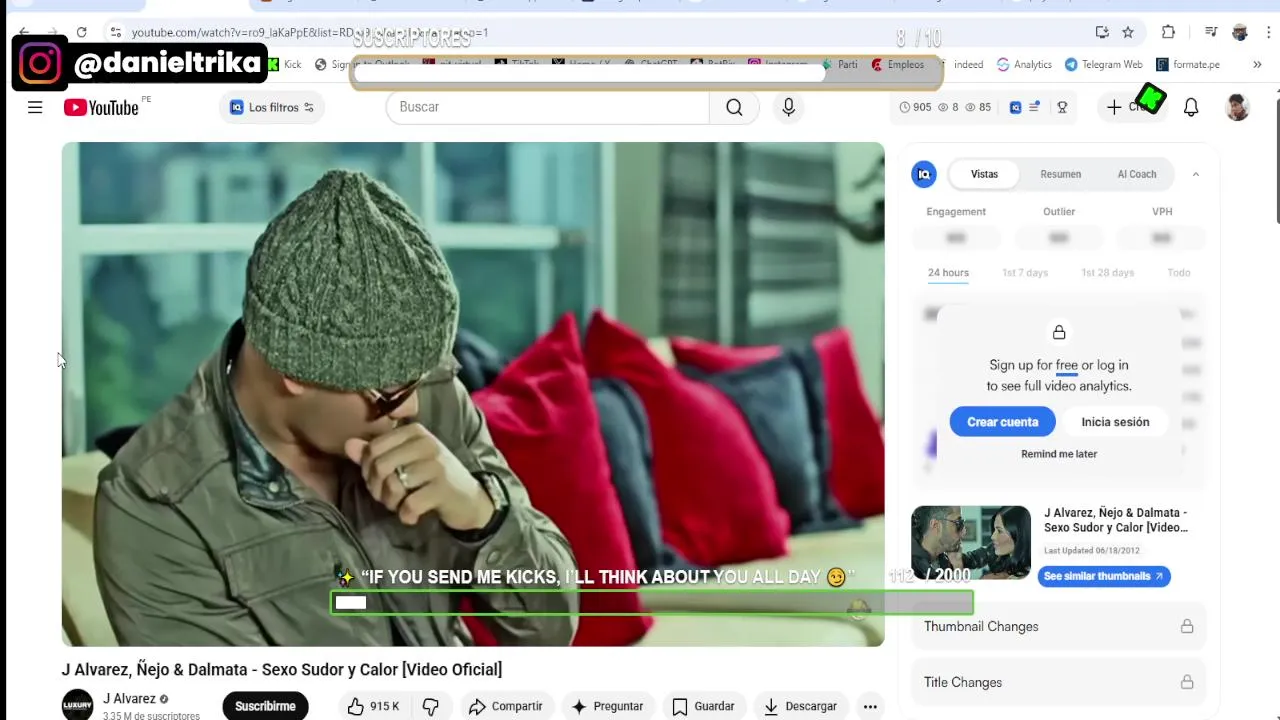
Task: Switch to the Resumen tab
Action: tap(1060, 174)
